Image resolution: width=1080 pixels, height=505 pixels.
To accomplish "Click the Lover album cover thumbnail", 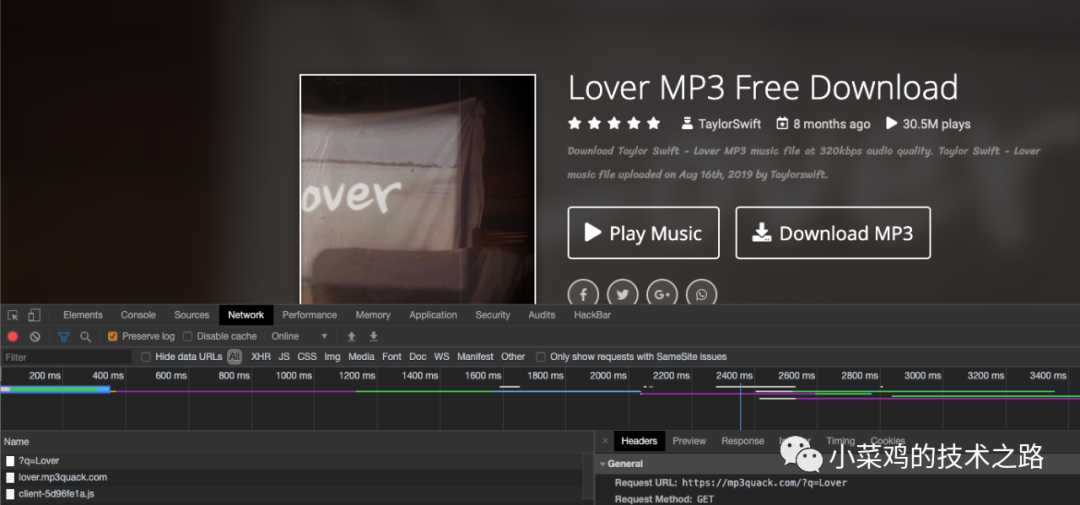I will (417, 189).
